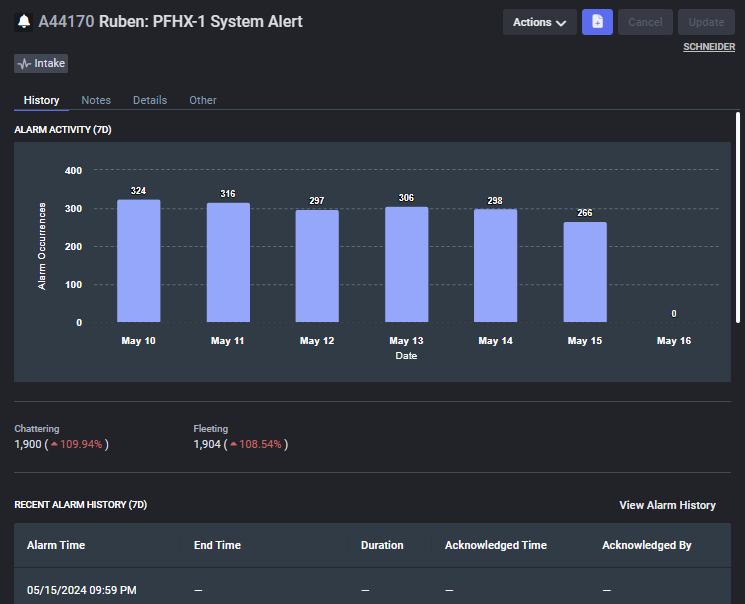The width and height of the screenshot is (745, 604).
Task: Sort by the Alarm Time column header
Action: point(56,545)
